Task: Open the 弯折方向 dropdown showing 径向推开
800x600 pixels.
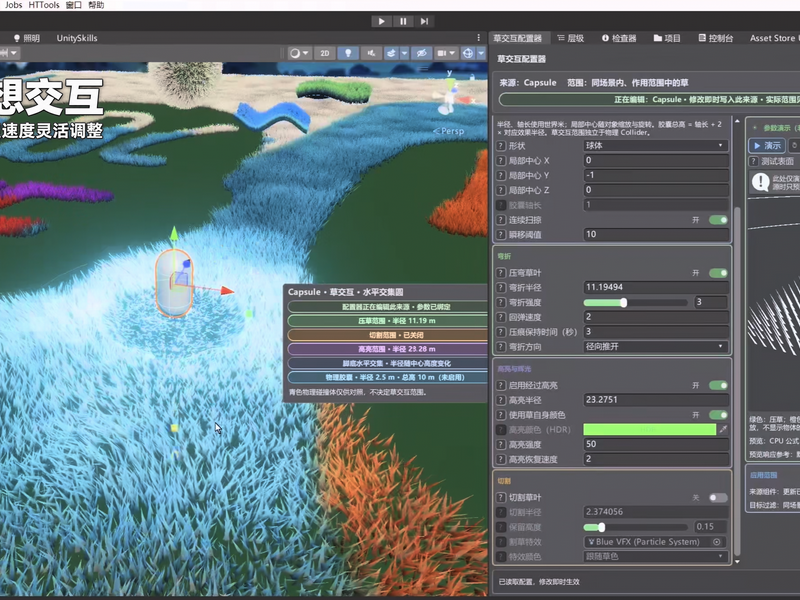Action: 656,347
